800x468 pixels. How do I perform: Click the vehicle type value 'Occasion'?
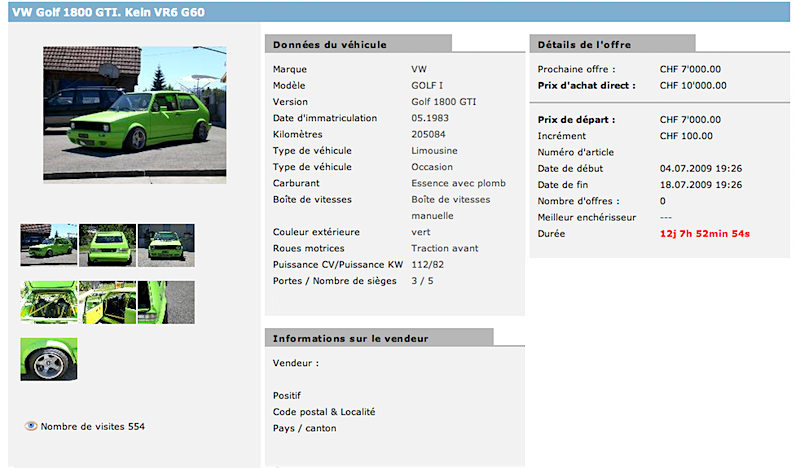tap(432, 167)
